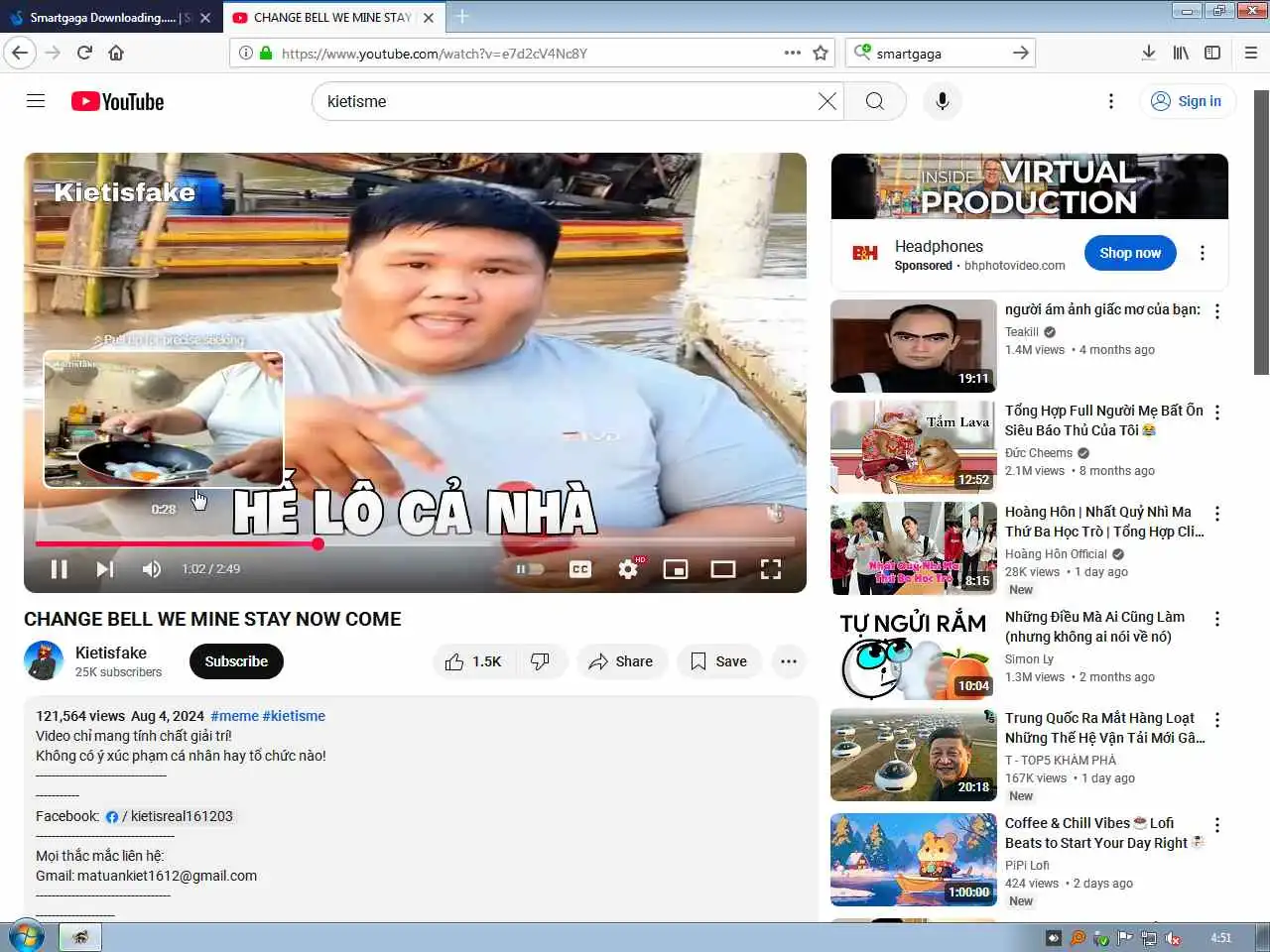Open more actions under the video
Image resolution: width=1270 pixels, height=952 pixels.
pyautogui.click(x=789, y=661)
